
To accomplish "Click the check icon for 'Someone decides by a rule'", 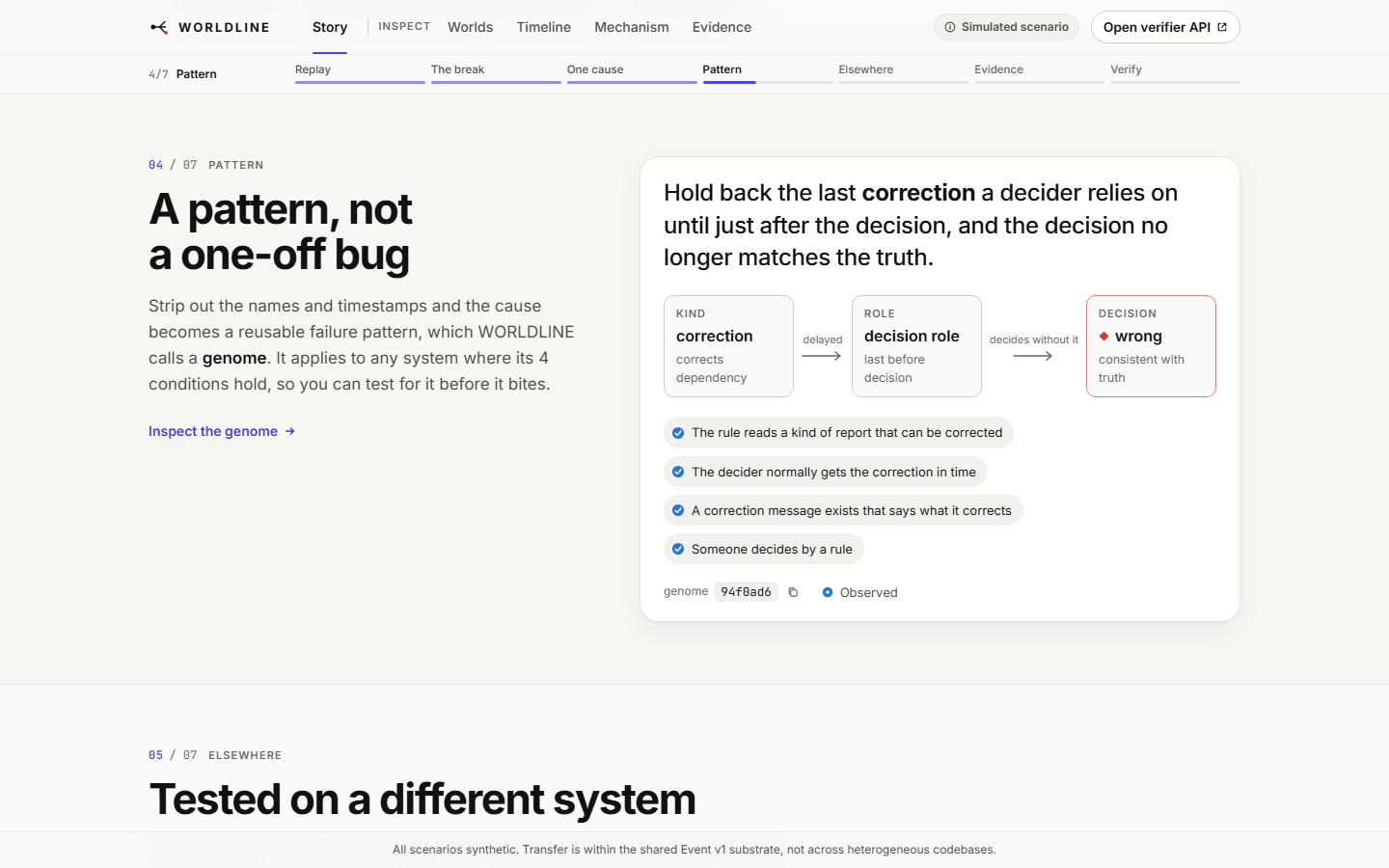I will (678, 549).
